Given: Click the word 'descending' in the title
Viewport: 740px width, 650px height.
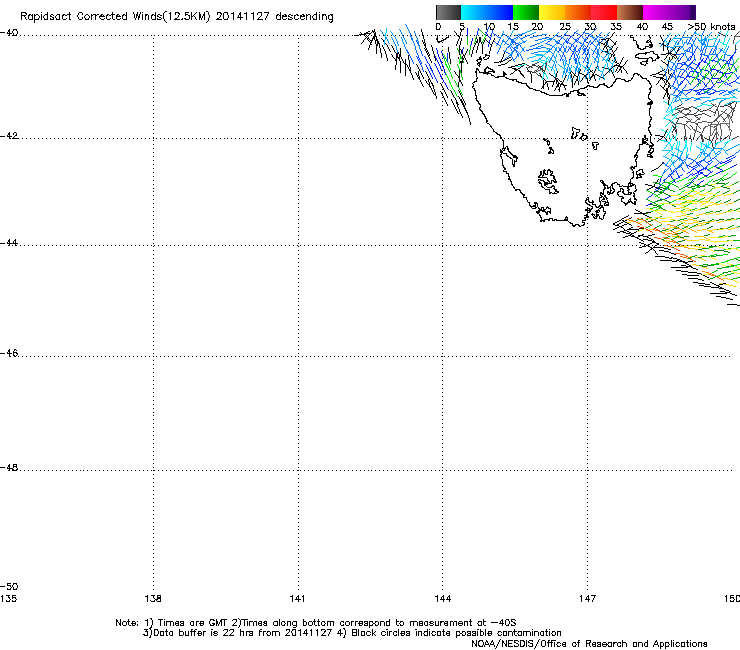Looking at the screenshot, I should pos(304,17).
